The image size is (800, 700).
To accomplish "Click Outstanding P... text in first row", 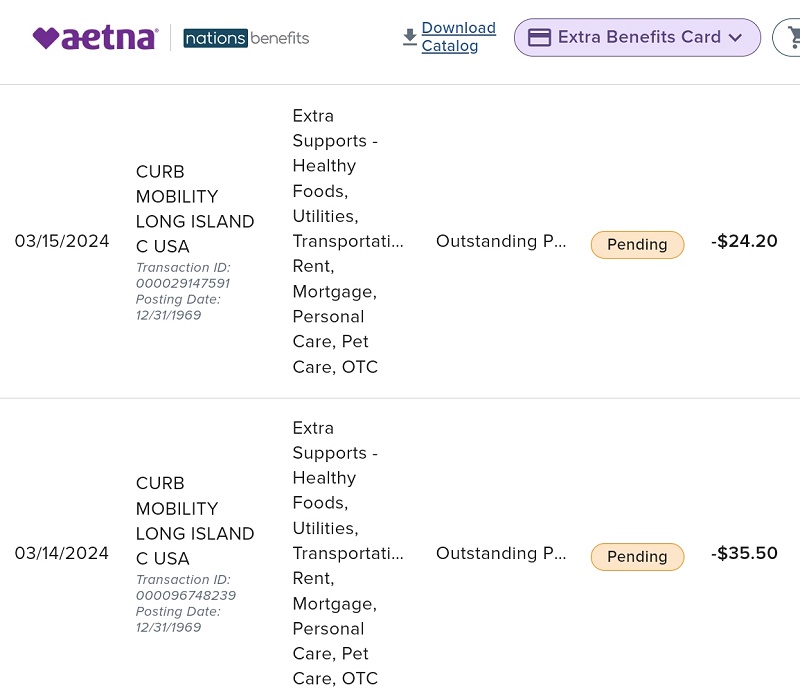I will (x=501, y=241).
